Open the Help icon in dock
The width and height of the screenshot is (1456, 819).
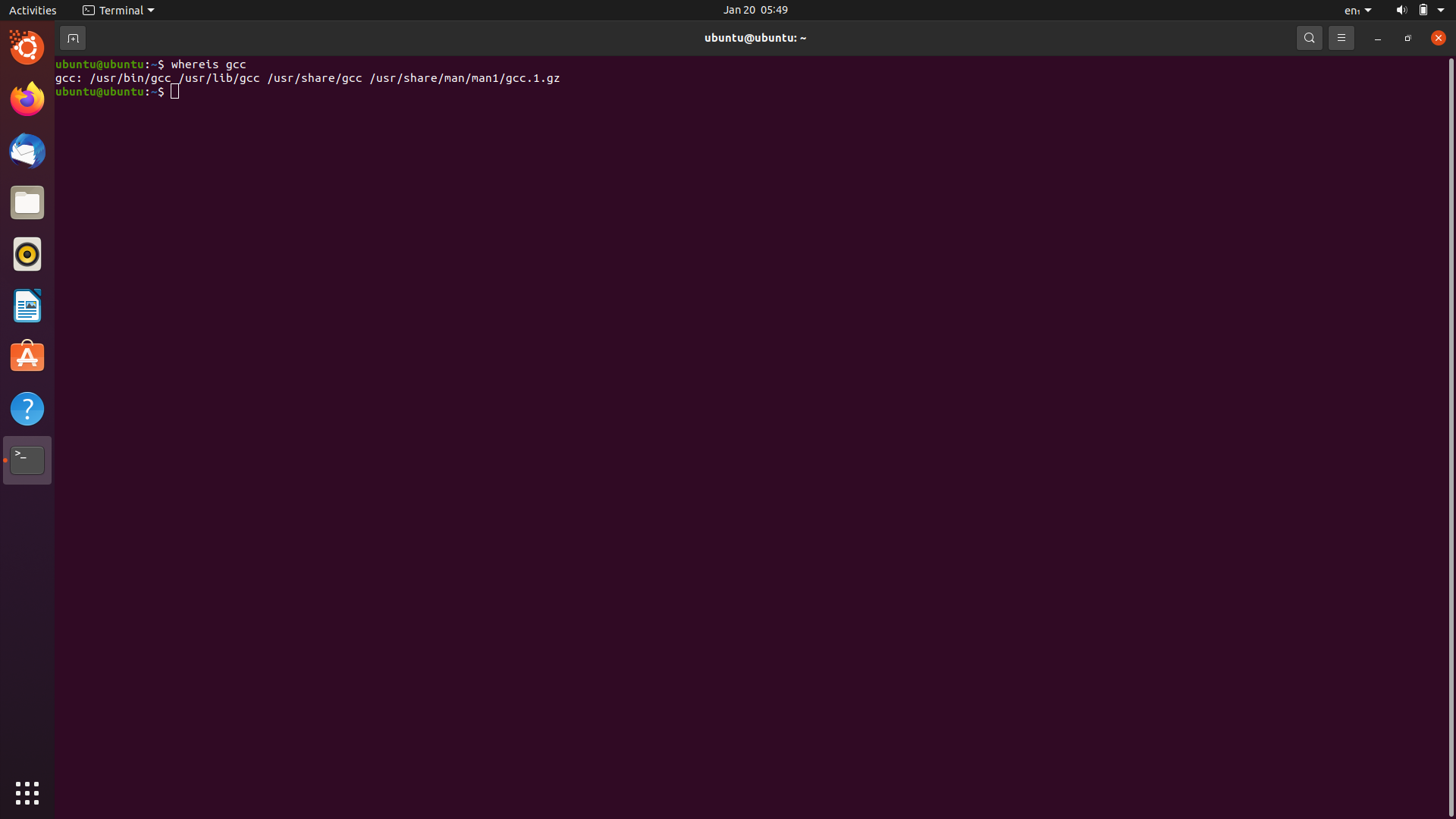27,409
